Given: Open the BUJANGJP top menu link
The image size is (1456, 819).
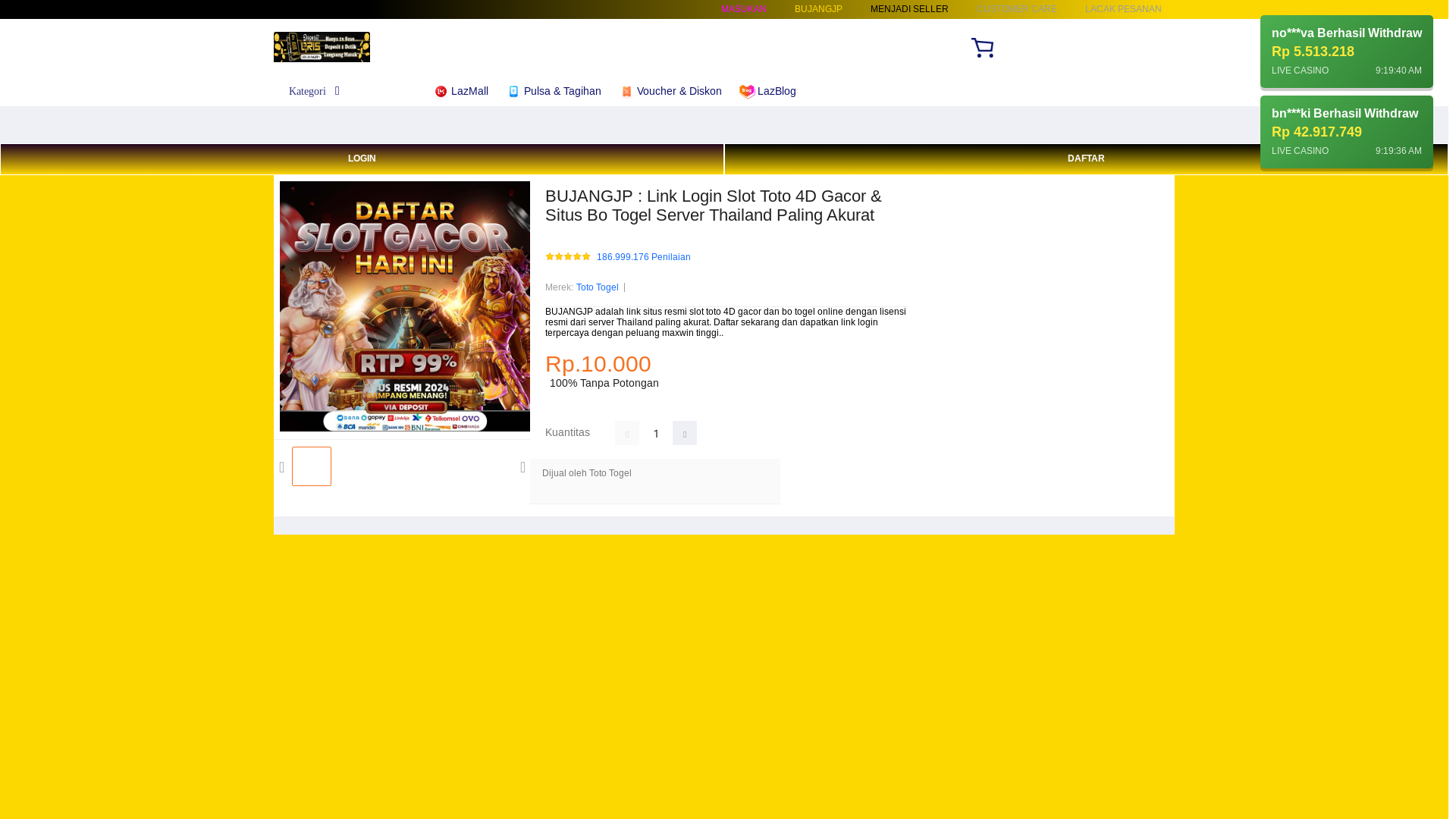Looking at the screenshot, I should pyautogui.click(x=818, y=9).
